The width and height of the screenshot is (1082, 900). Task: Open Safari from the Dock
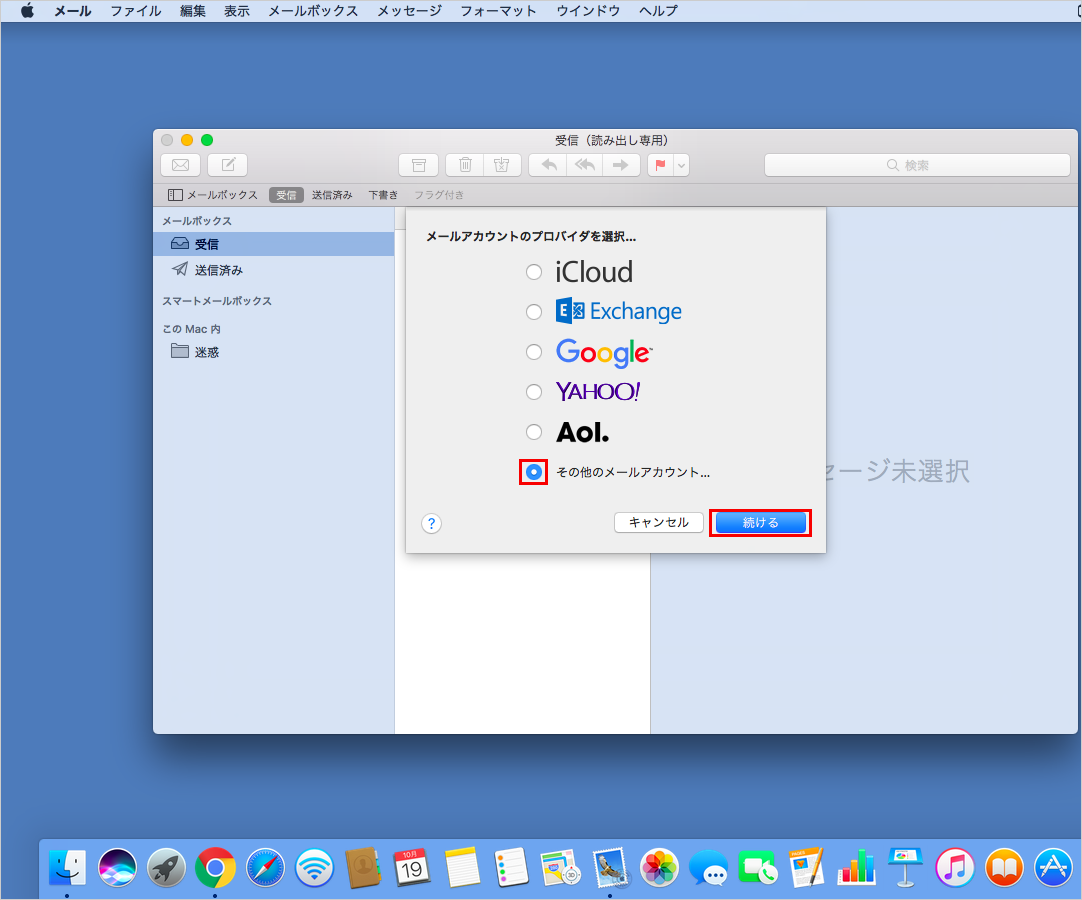(264, 867)
